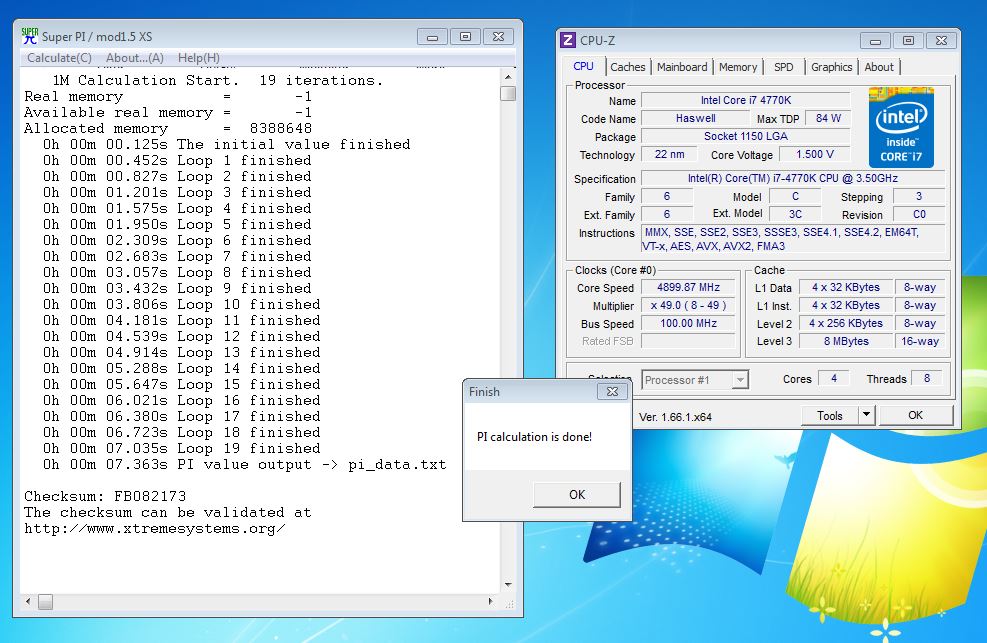Viewport: 987px width, 643px height.
Task: Click the 'PI calculation is done!' message
Action: click(x=534, y=437)
